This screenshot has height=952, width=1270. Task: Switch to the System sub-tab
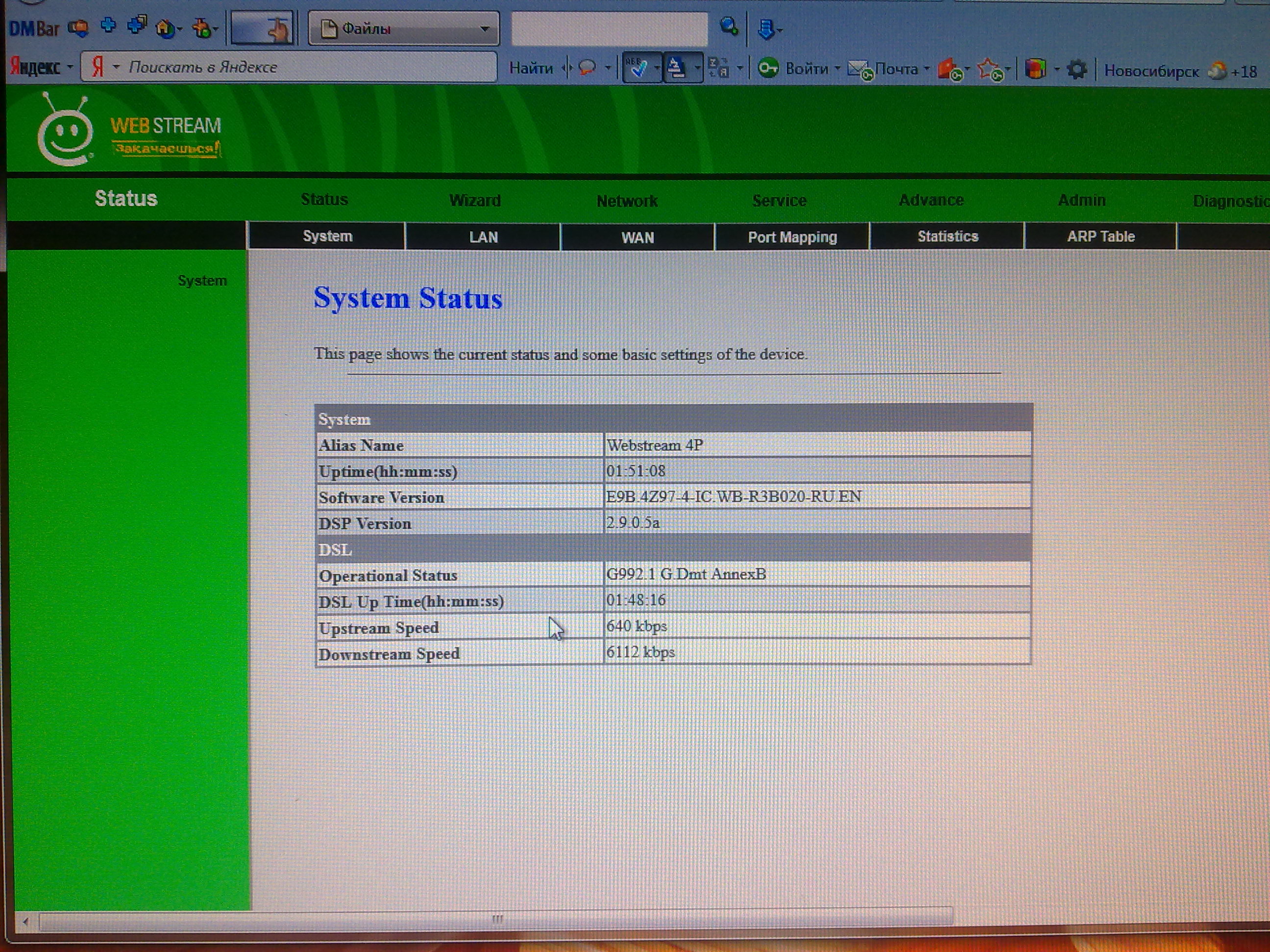pyautogui.click(x=327, y=236)
